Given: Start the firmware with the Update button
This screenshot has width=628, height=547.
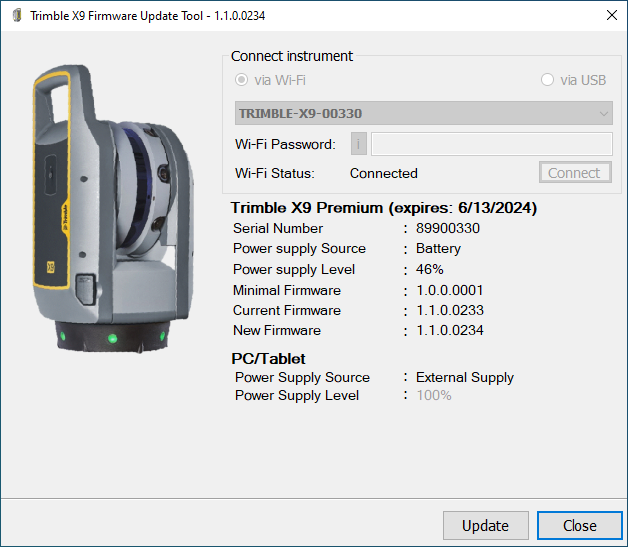Looking at the screenshot, I should tap(485, 525).
